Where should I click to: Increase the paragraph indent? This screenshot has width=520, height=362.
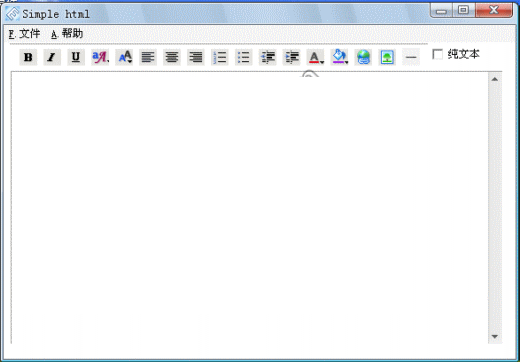tap(292, 57)
